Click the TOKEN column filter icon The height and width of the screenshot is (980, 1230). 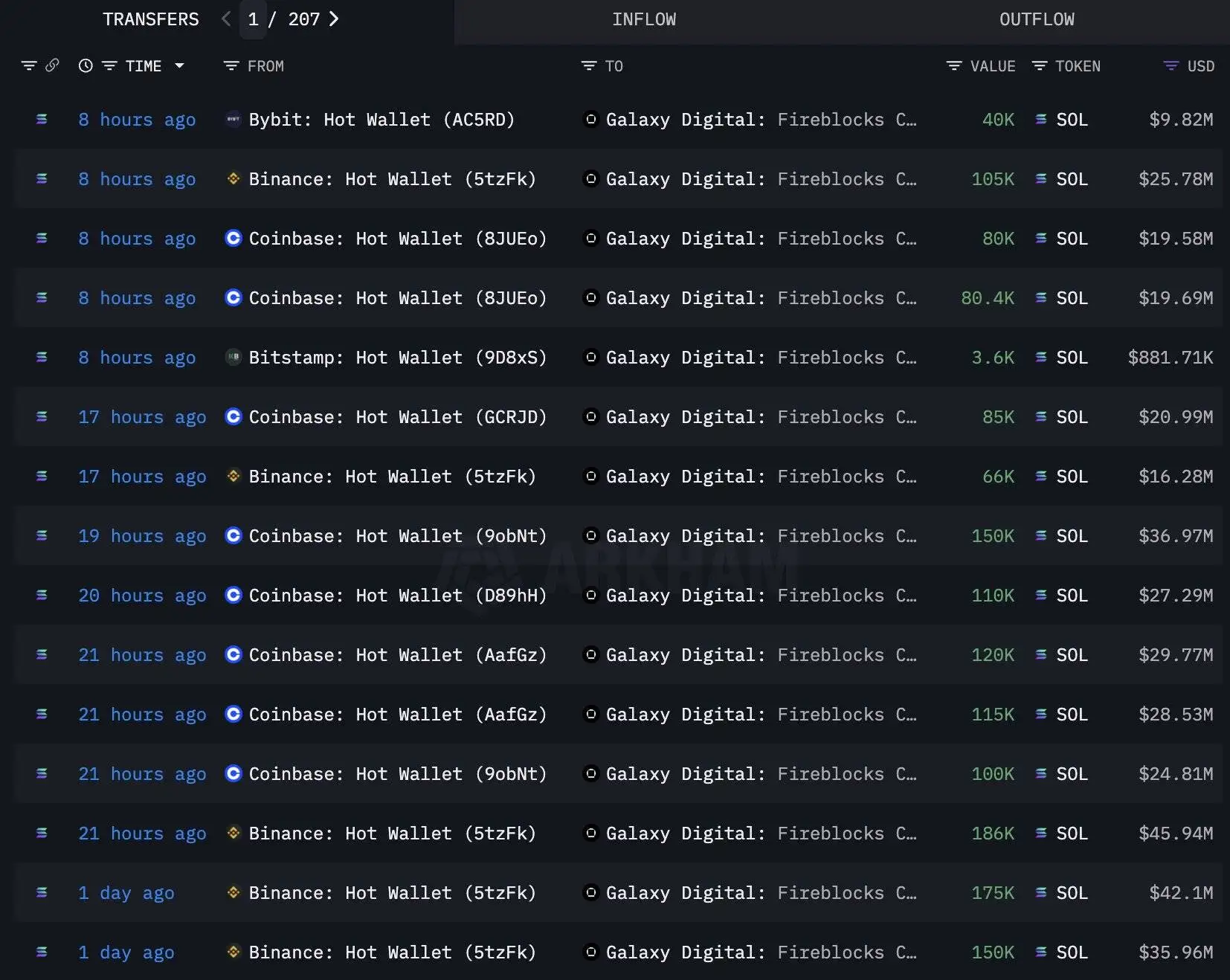click(x=1040, y=66)
